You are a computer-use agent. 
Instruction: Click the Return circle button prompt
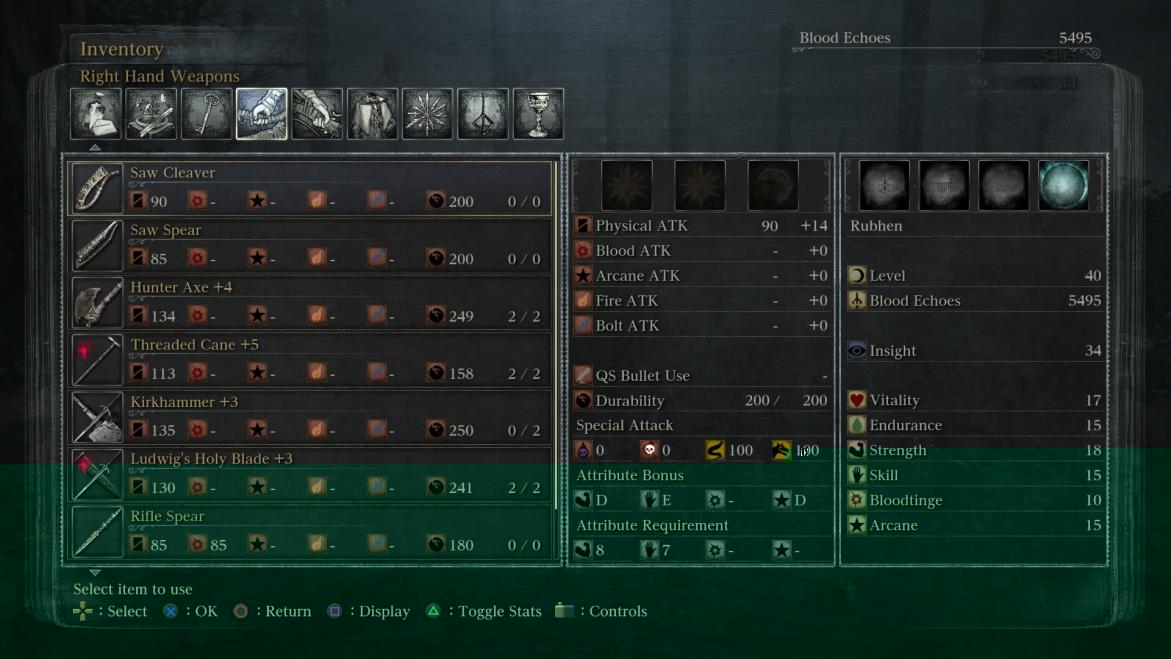[240, 611]
